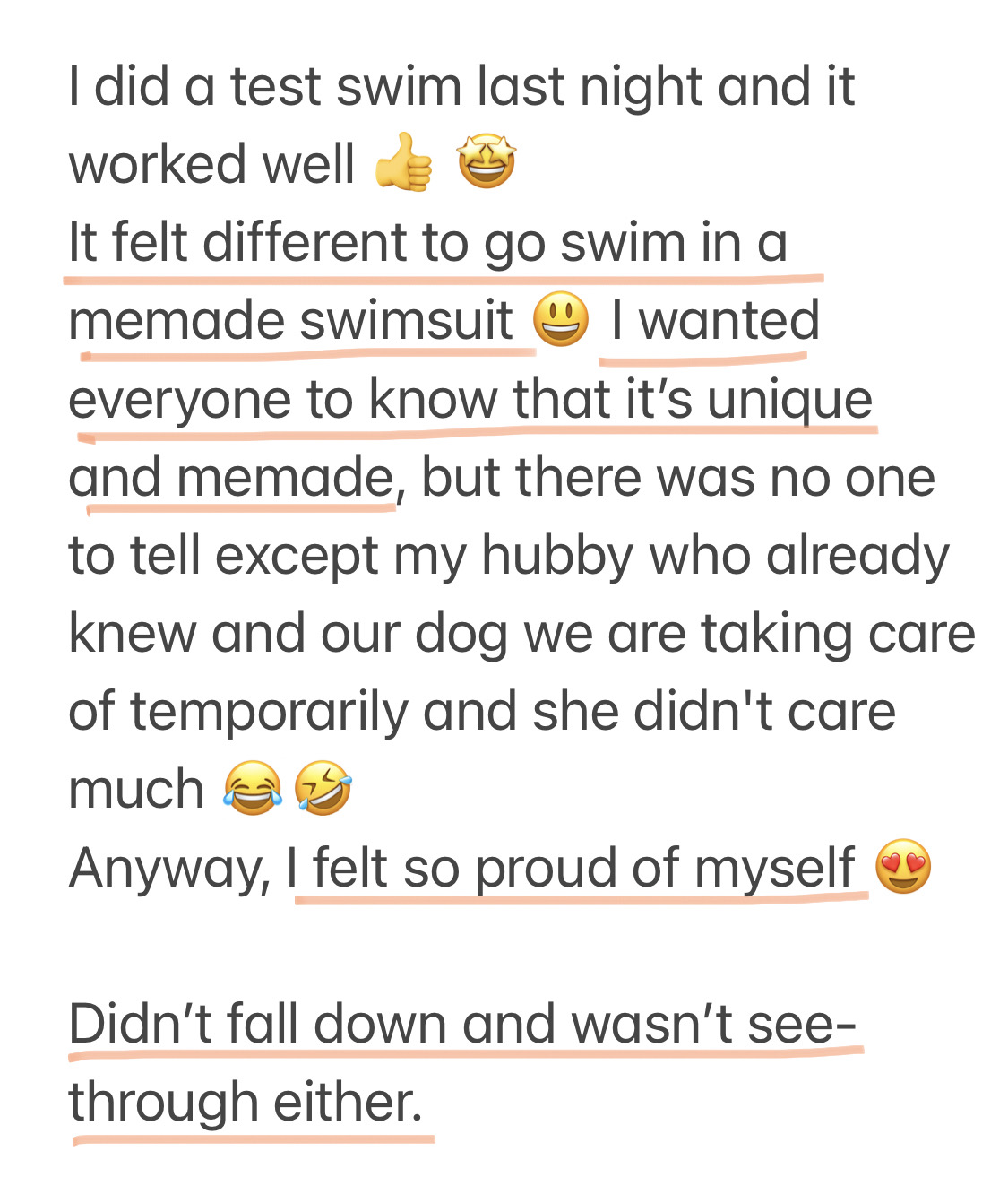Click the tears of joy emoji
This screenshot has width=1008, height=1177.
coord(253,789)
